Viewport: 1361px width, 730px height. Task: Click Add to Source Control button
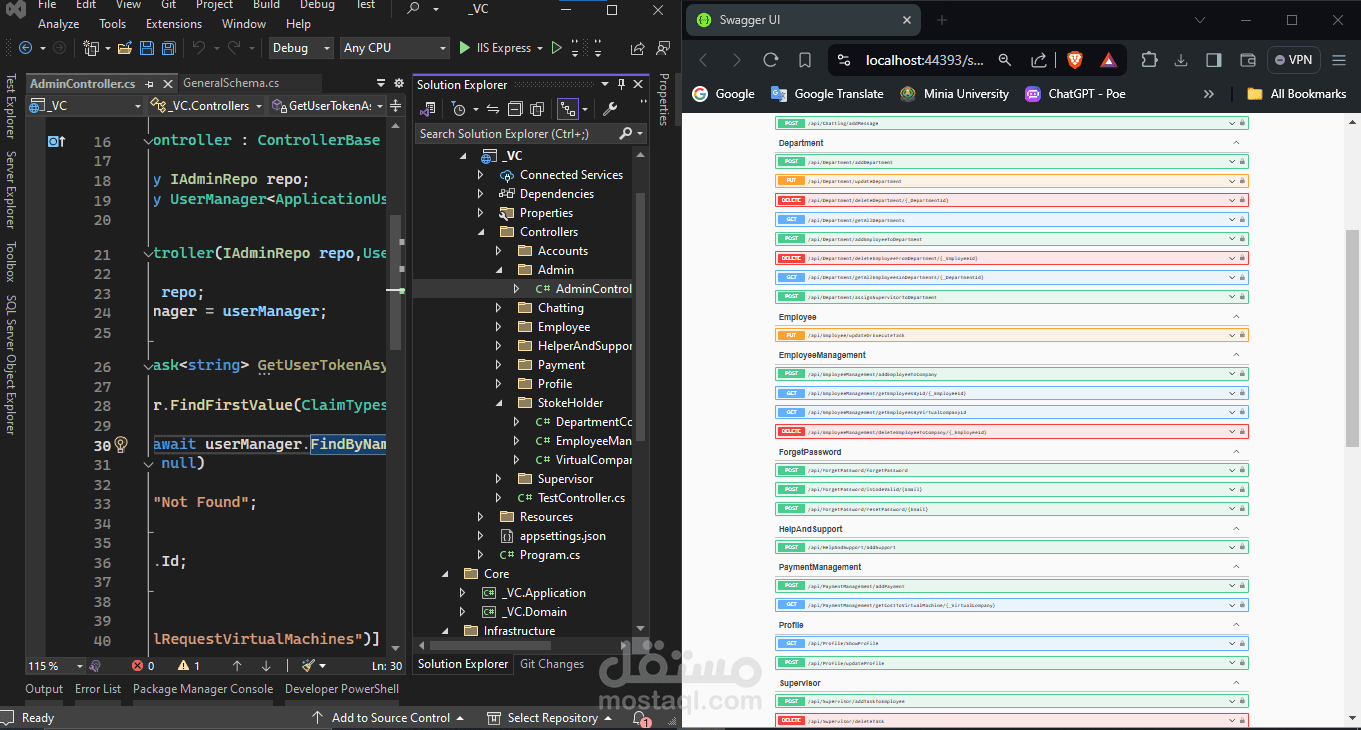click(x=390, y=718)
